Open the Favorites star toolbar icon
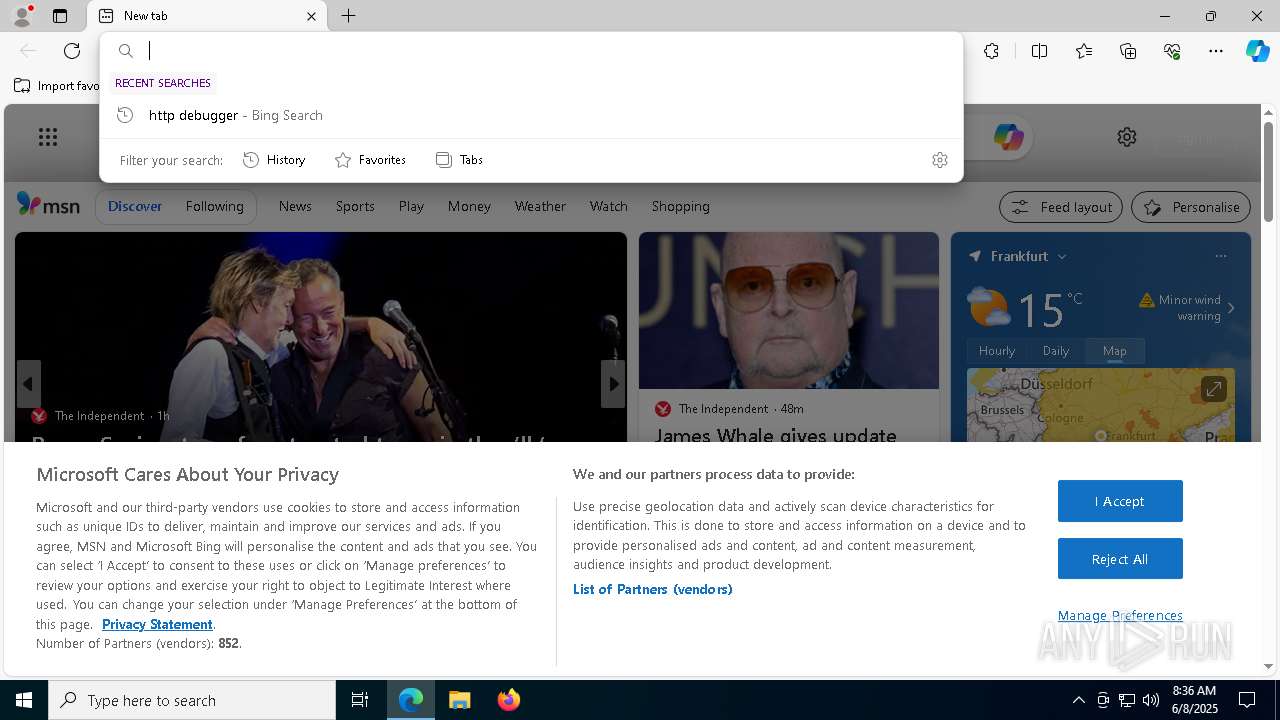 [x=1084, y=51]
